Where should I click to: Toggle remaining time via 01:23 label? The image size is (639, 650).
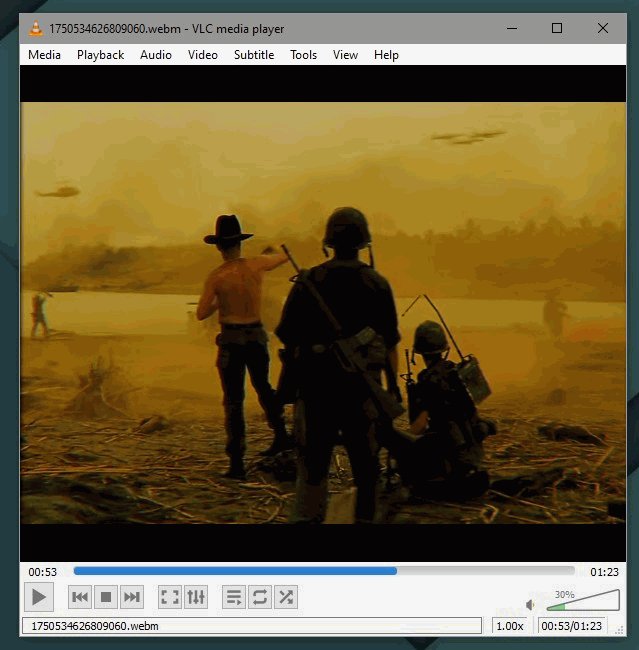(x=604, y=572)
